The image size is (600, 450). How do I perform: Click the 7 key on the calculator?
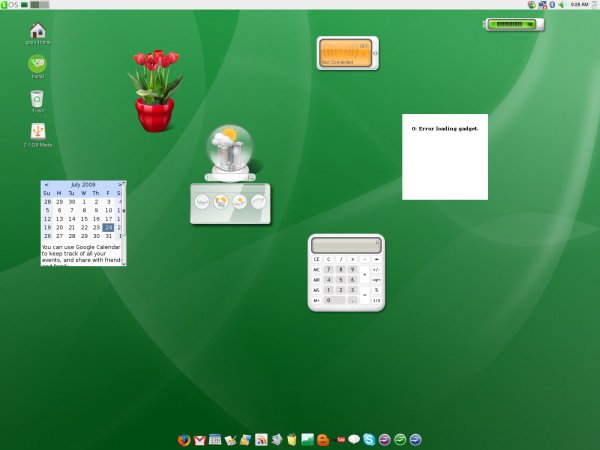pyautogui.click(x=328, y=269)
